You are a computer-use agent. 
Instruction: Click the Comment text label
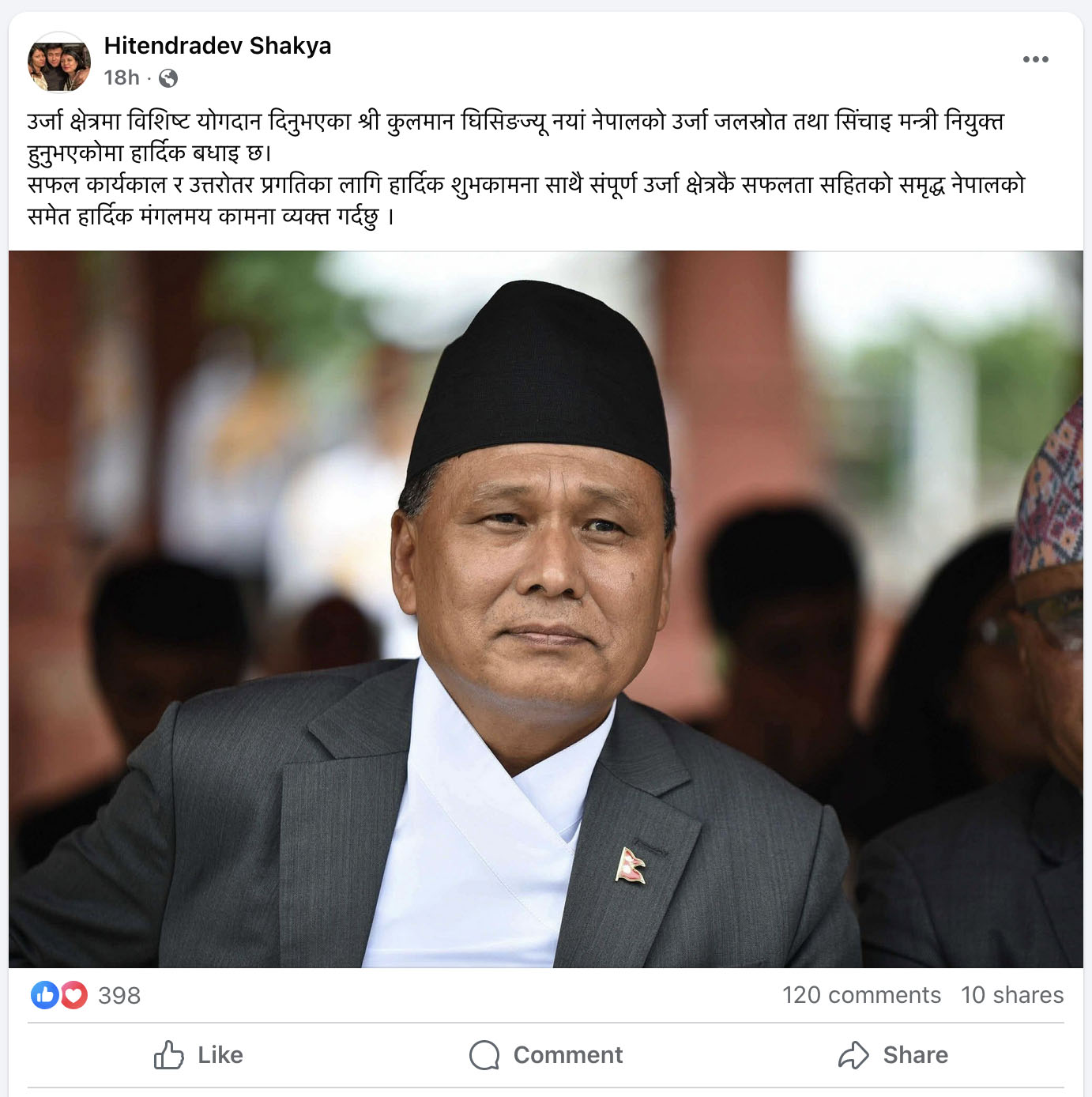(568, 1055)
